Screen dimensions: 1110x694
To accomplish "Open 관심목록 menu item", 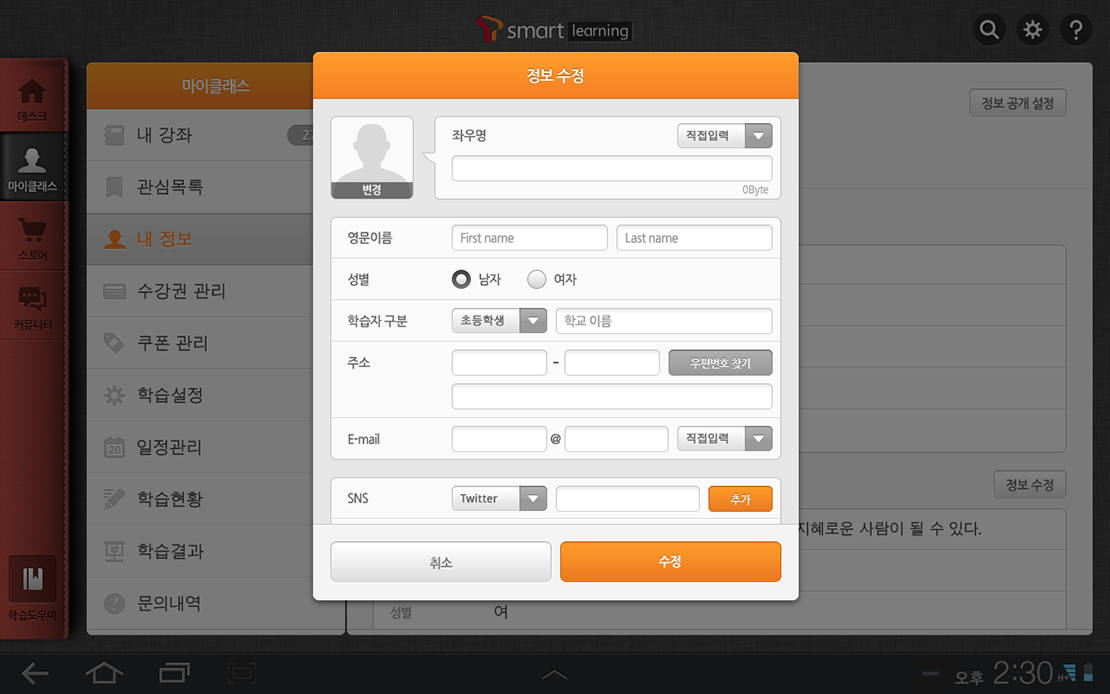I will coord(201,187).
